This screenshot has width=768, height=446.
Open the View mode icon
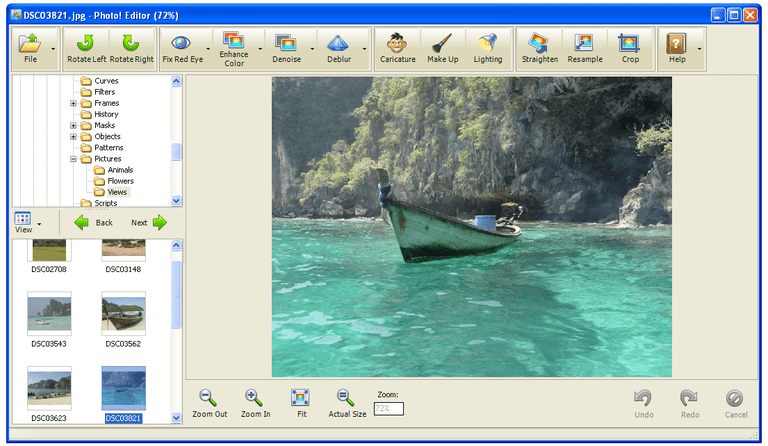tap(23, 223)
